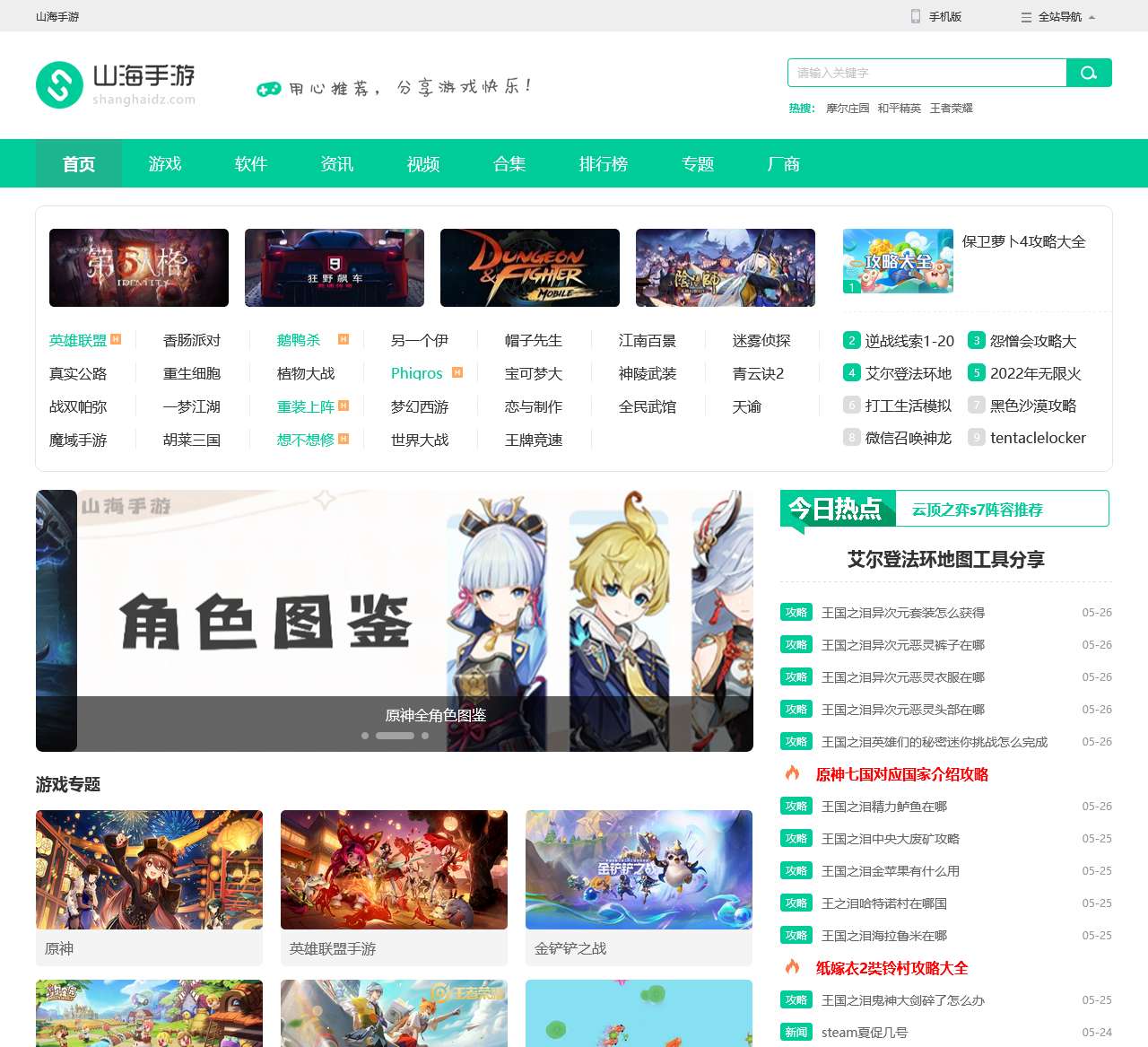Open the 云顶之弈s7阵容推荐 hot link

click(x=978, y=510)
